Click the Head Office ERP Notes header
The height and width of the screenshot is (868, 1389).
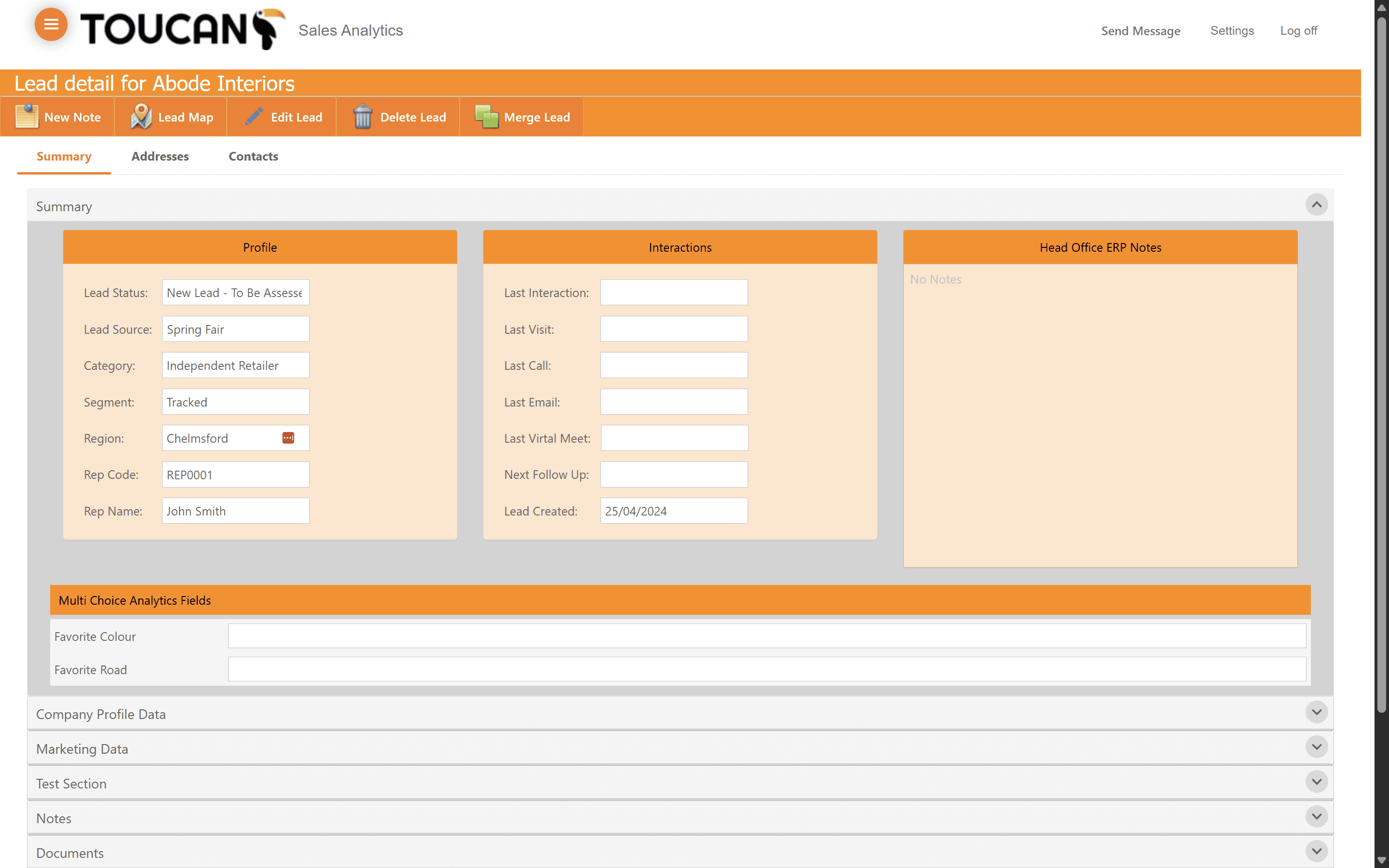point(1100,247)
